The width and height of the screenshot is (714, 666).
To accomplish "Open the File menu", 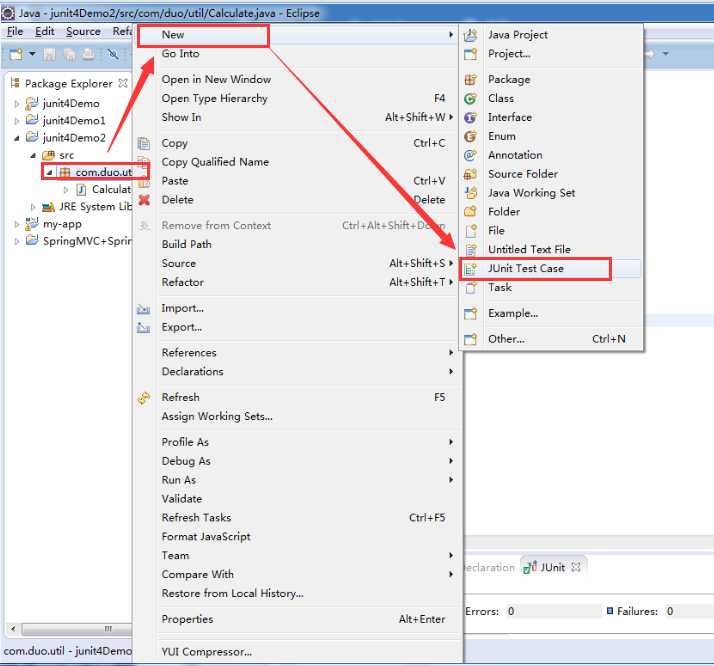I will click(15, 31).
